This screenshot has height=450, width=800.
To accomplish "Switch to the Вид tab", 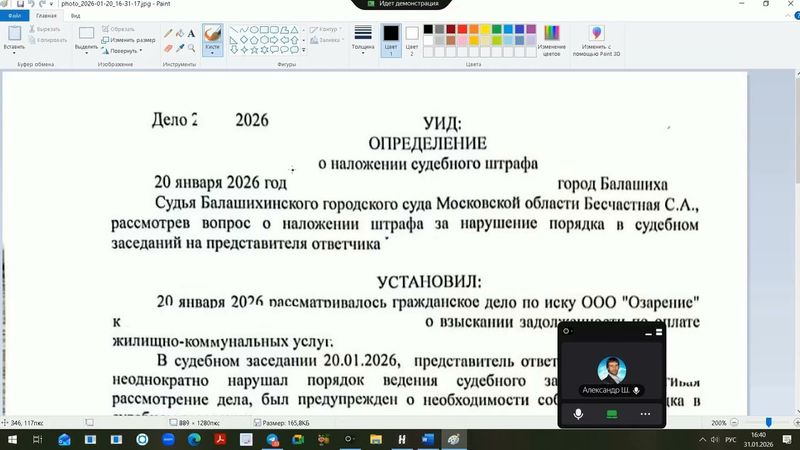I will 76,16.
